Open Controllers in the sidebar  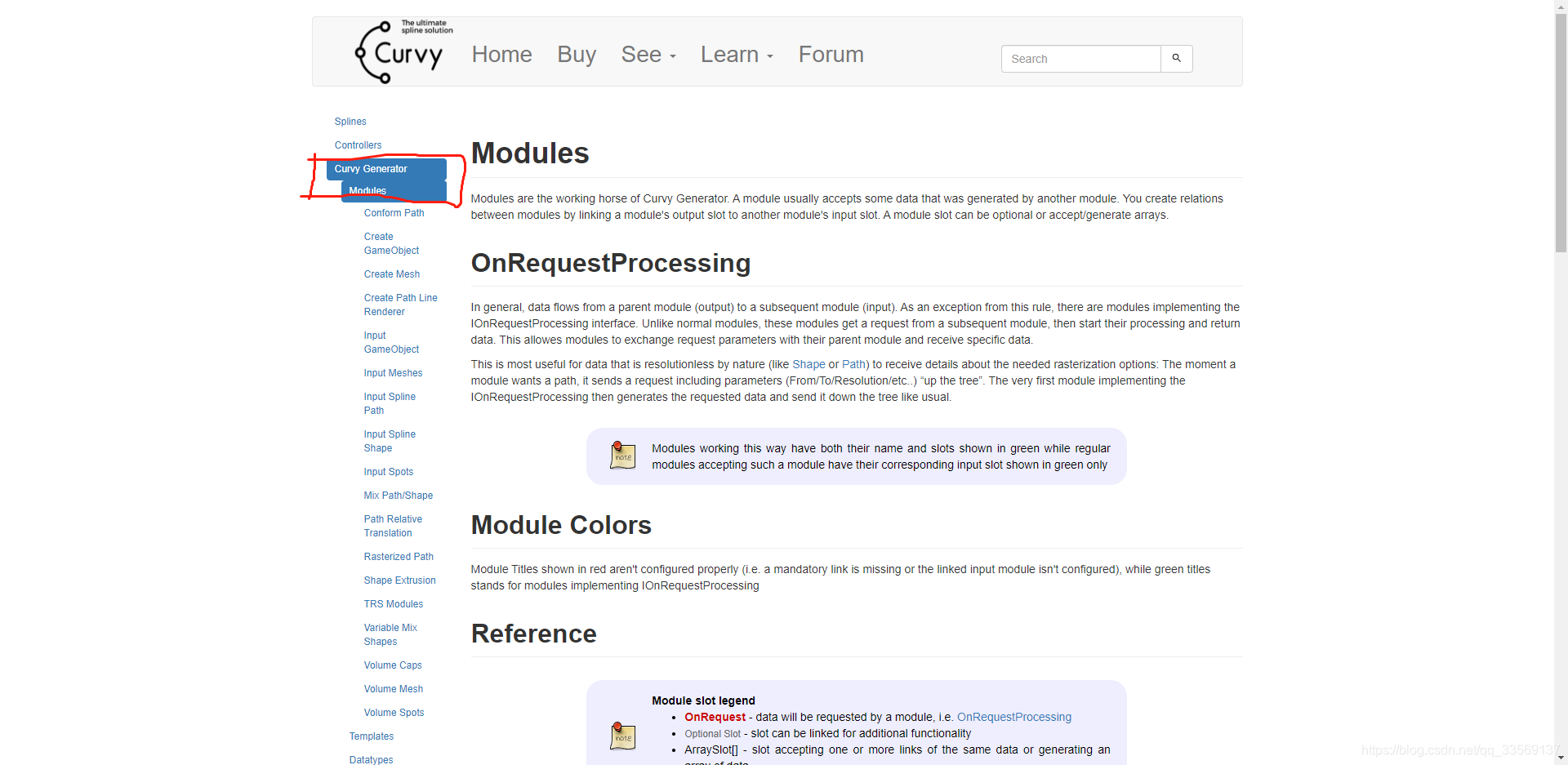[x=358, y=145]
